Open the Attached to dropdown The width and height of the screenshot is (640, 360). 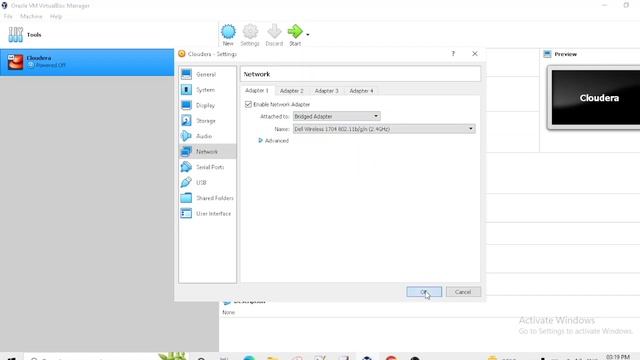click(x=337, y=116)
